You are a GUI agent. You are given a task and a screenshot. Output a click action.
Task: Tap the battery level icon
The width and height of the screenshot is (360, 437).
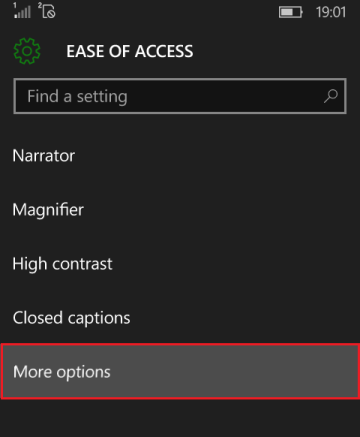click(290, 12)
